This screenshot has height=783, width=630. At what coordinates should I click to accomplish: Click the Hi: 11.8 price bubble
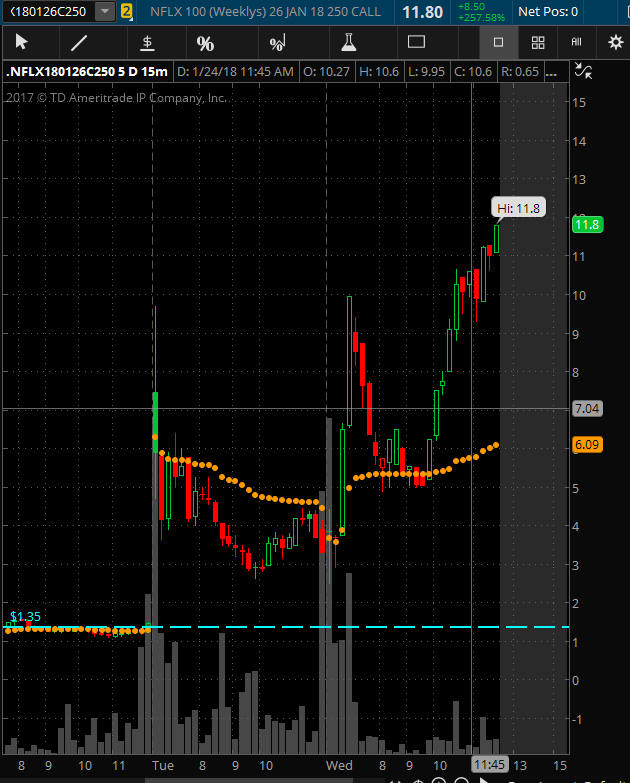pyautogui.click(x=518, y=208)
